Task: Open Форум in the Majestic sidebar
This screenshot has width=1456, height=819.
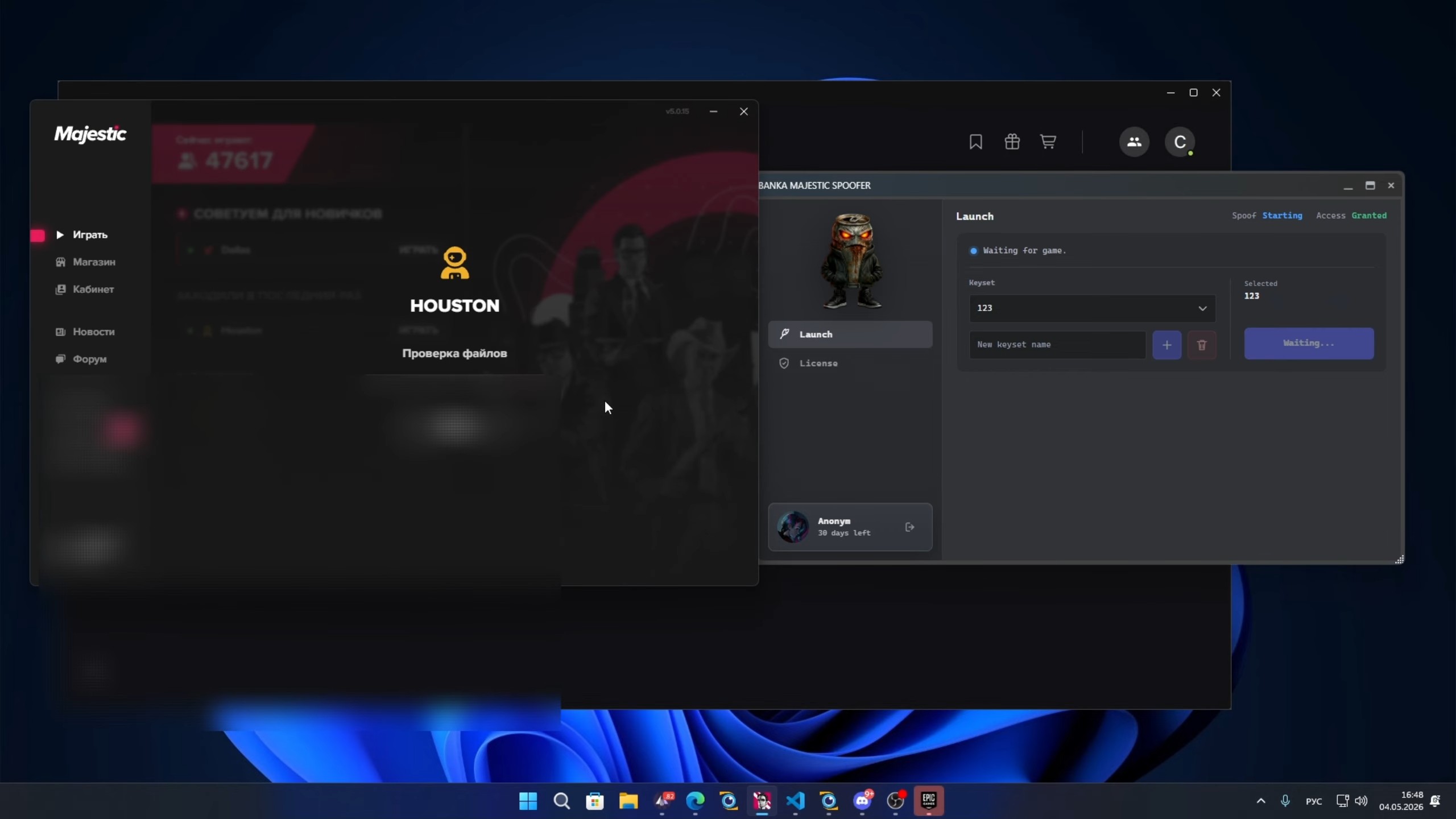Action: tap(81, 359)
